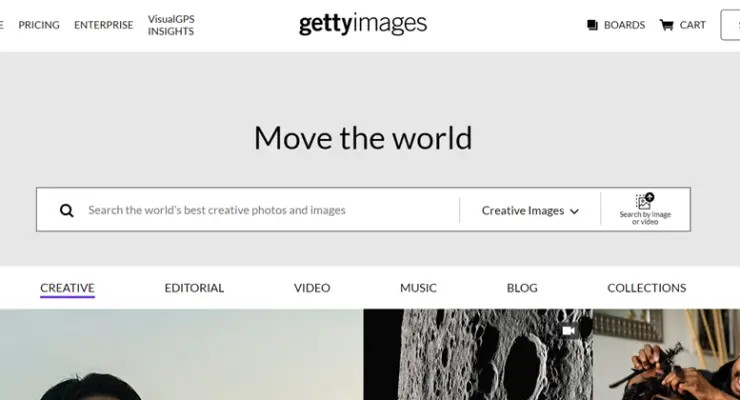740x400 pixels.
Task: Click the shopping cart icon
Action: (666, 25)
